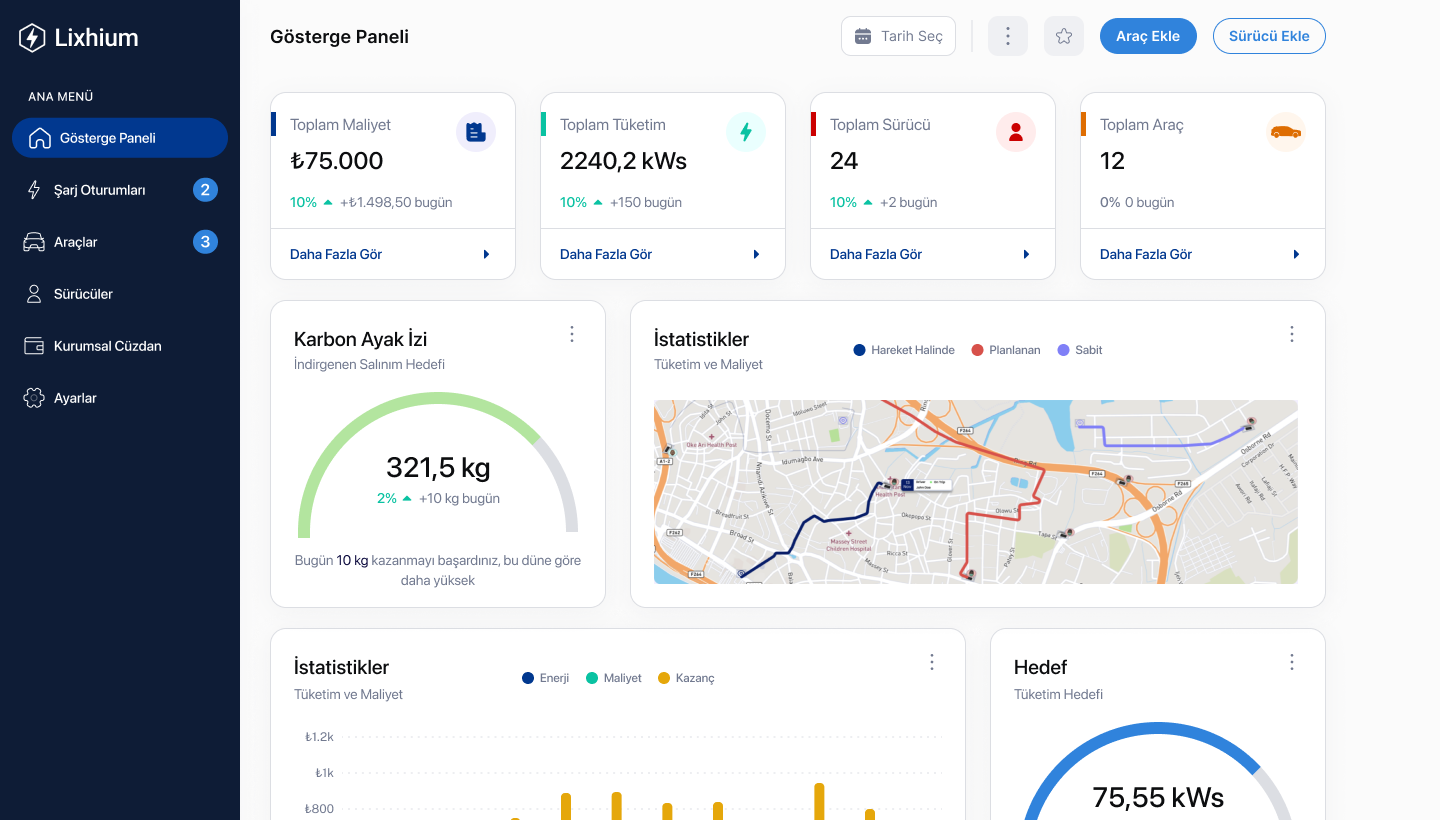Click the Lixhium lightning logo icon
The image size is (1440, 820).
click(x=32, y=38)
